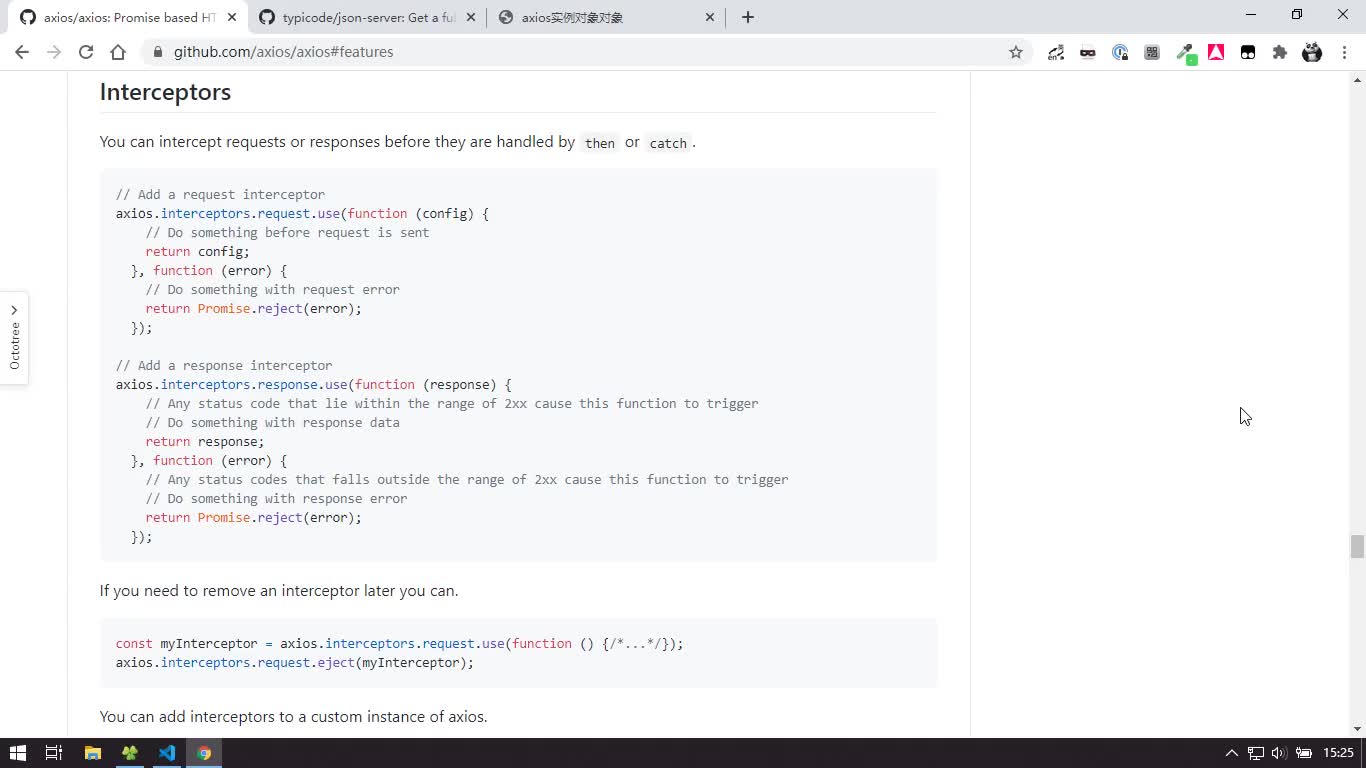Viewport: 1366px width, 768px height.
Task: Go back to the previous page
Action: click(x=22, y=52)
